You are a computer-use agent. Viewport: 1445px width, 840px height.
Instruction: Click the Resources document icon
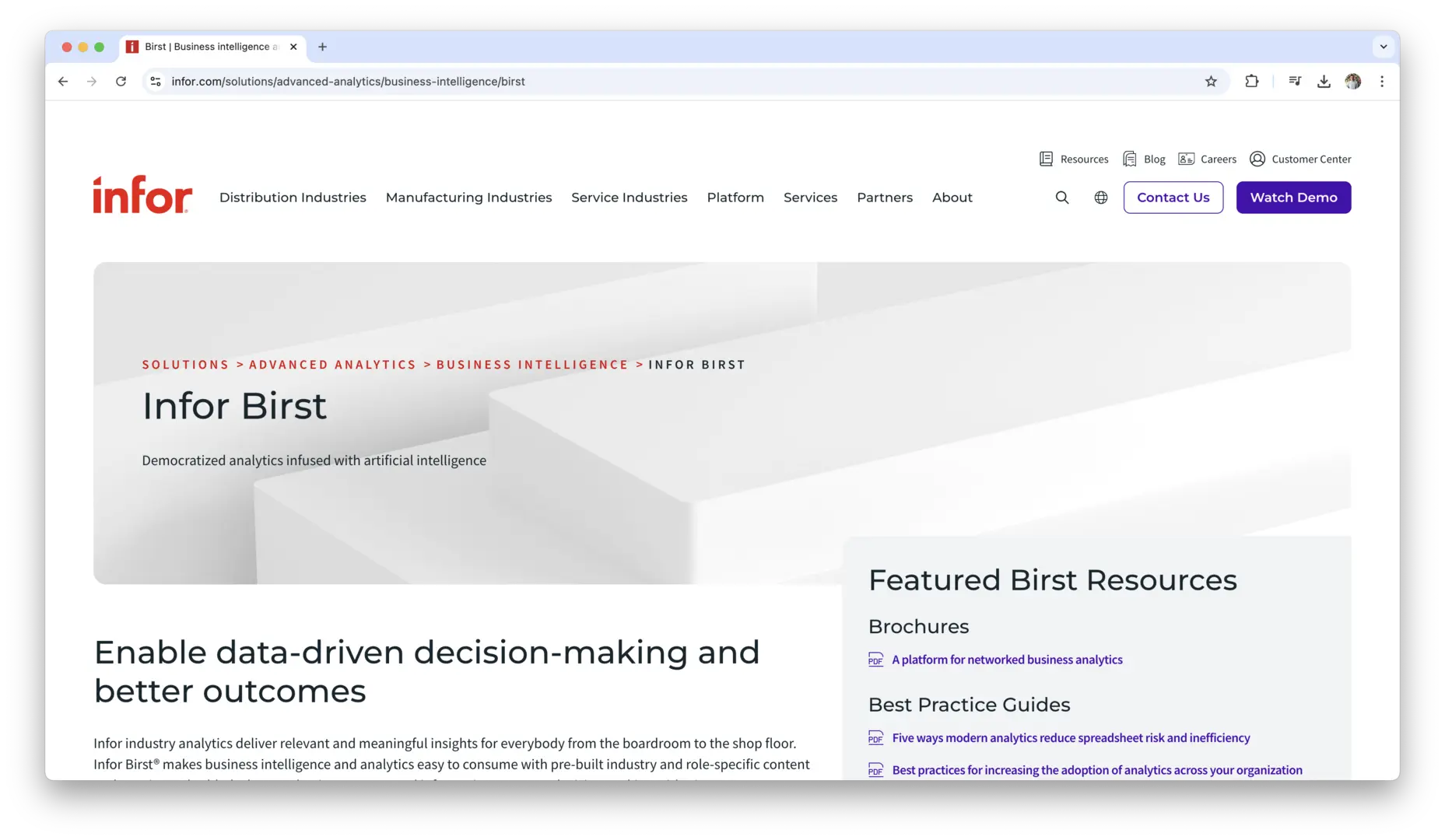pyautogui.click(x=1047, y=159)
